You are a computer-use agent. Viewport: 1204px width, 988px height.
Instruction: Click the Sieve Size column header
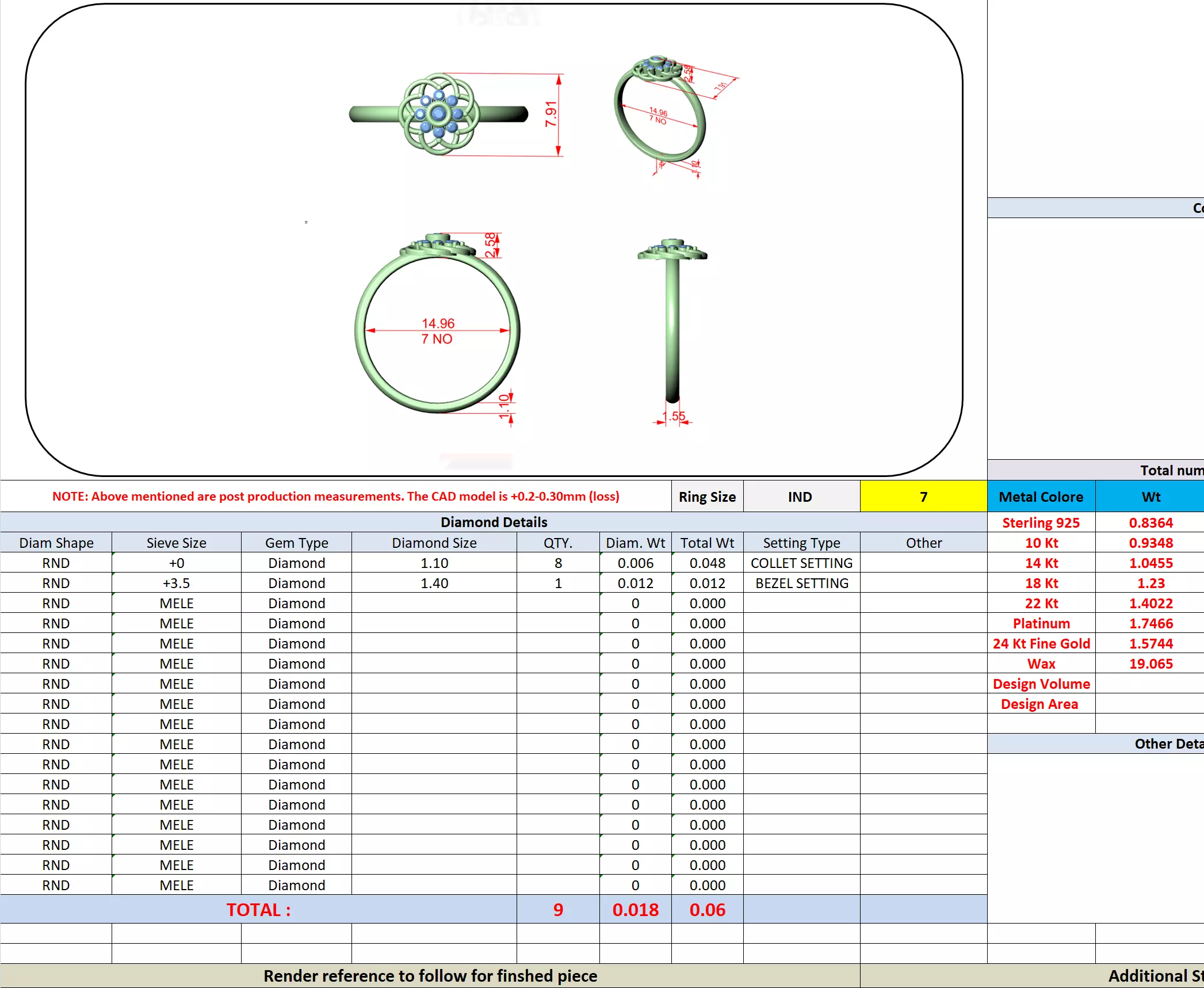176,543
